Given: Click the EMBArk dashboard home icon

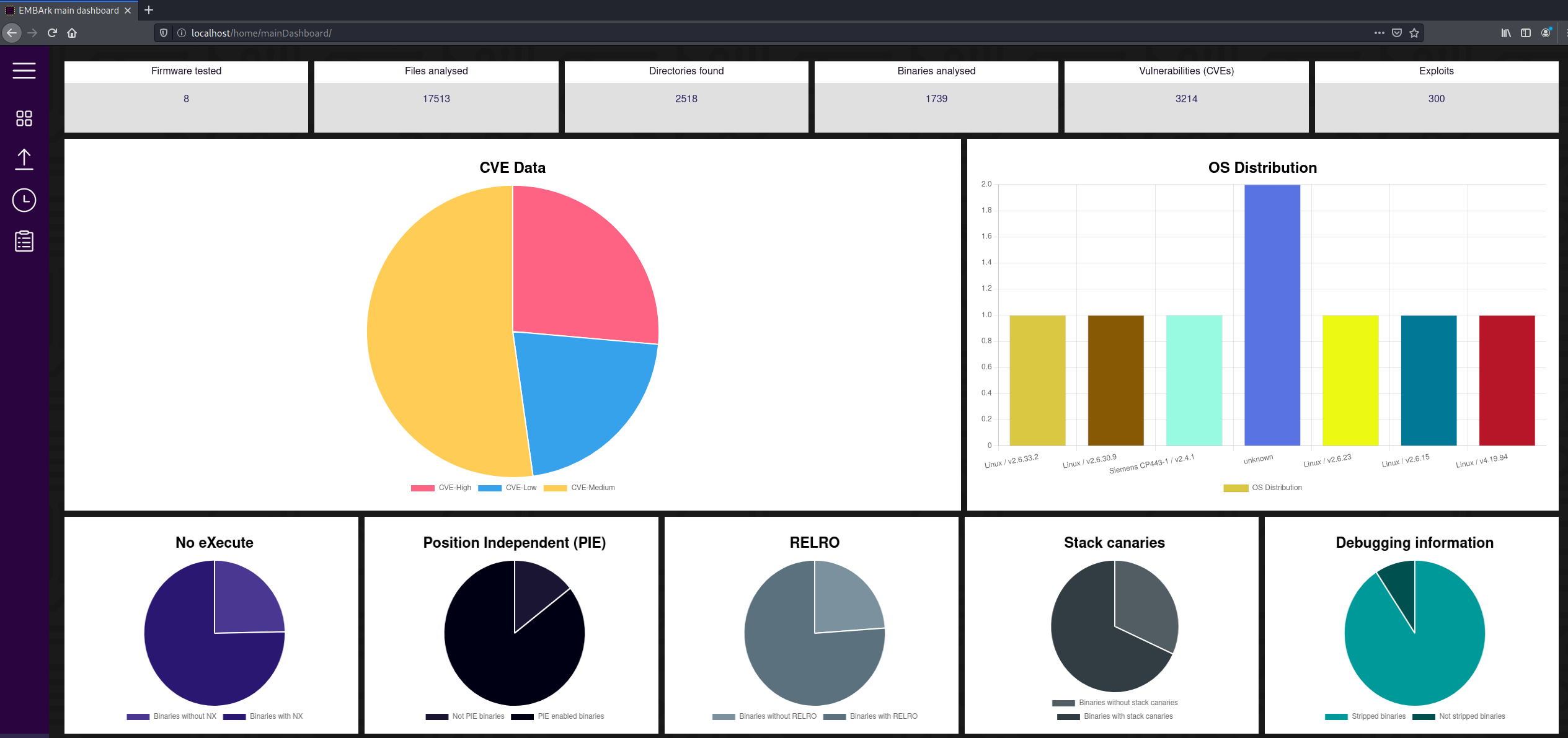Looking at the screenshot, I should click(x=24, y=118).
